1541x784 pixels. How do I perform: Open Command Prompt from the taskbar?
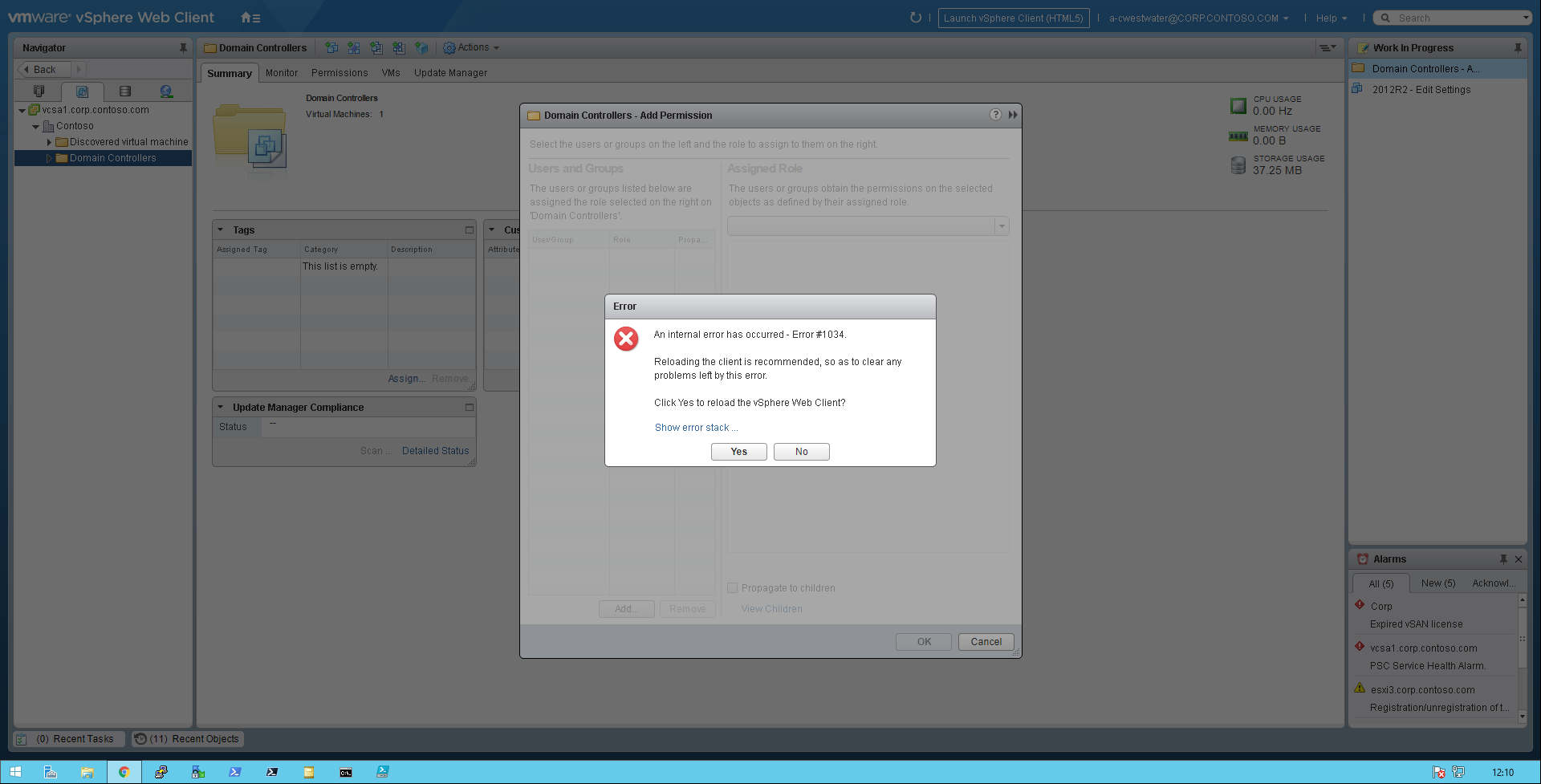346,772
